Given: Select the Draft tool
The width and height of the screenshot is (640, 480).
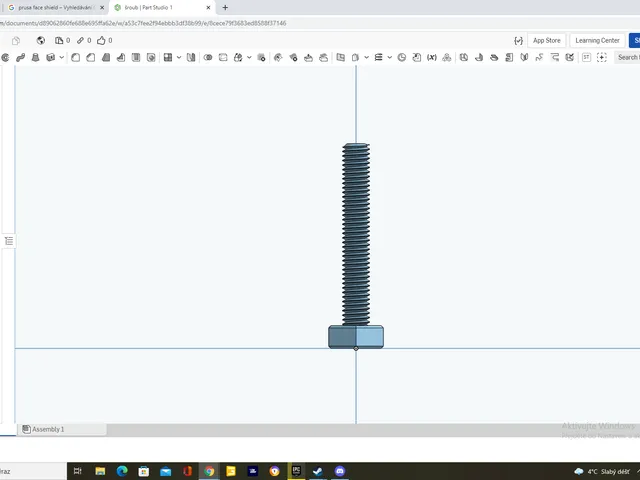Looking at the screenshot, I should point(106,58).
